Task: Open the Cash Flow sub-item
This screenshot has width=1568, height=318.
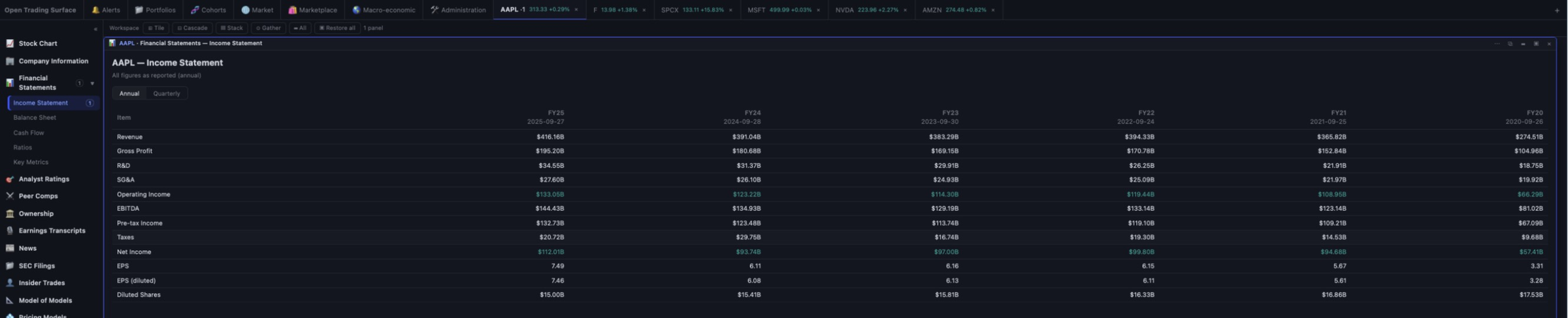Action: pyautogui.click(x=29, y=133)
